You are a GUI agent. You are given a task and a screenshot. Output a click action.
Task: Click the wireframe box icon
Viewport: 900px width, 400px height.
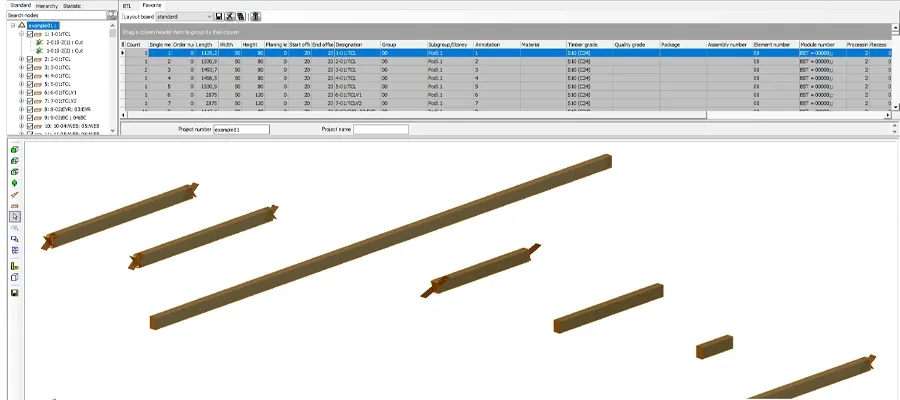click(15, 278)
